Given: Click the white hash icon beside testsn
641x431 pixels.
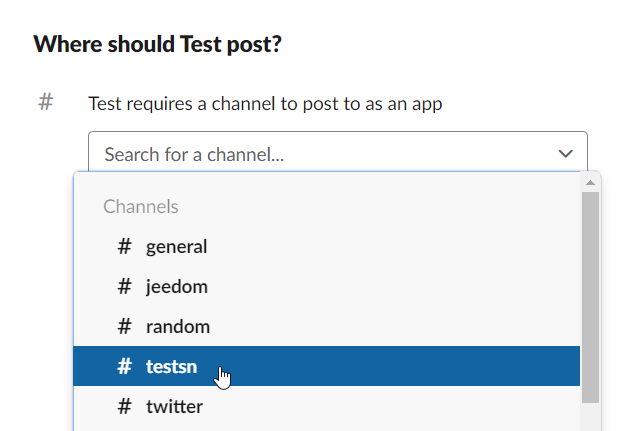Looking at the screenshot, I should click(124, 366).
